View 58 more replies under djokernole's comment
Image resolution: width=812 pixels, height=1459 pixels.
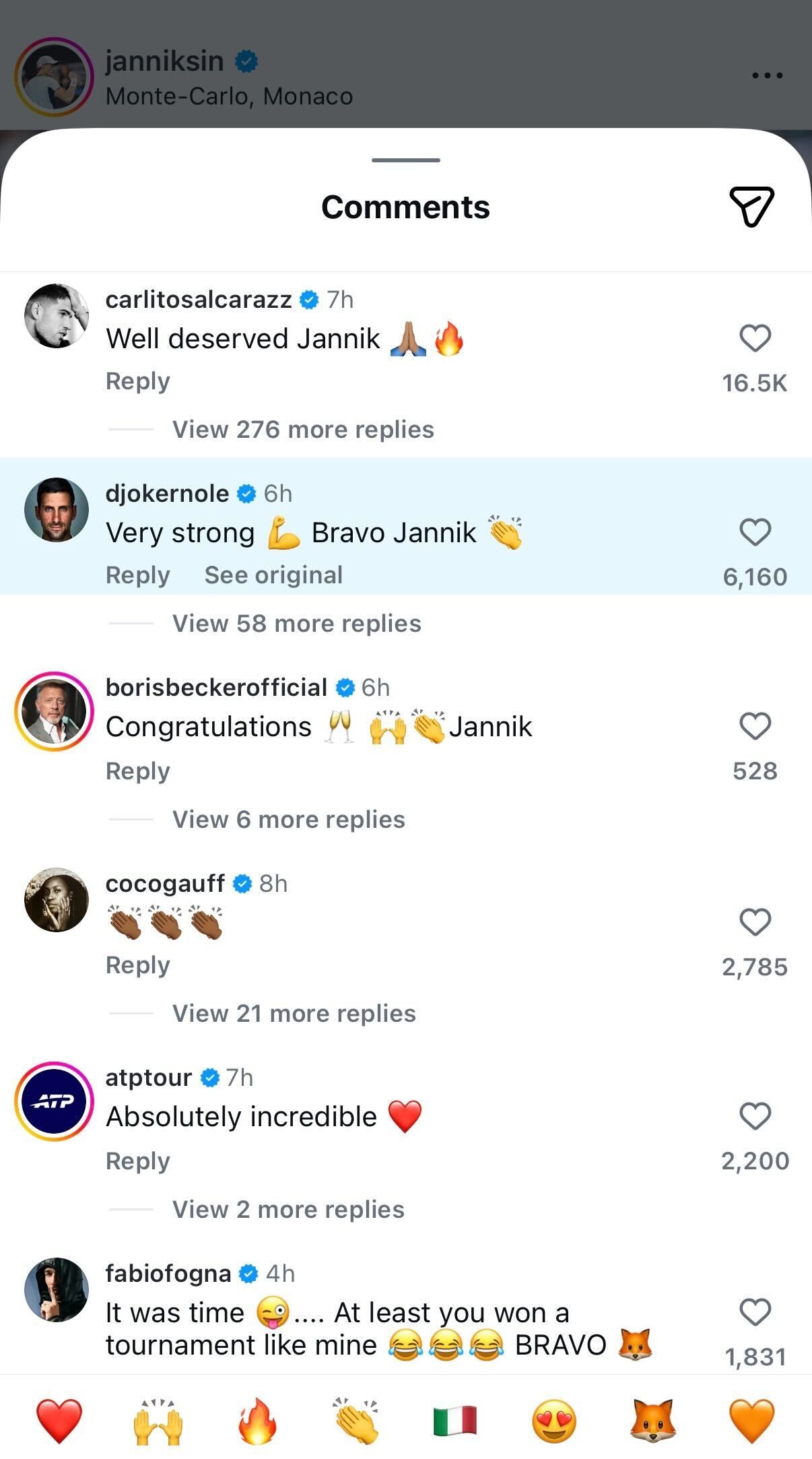(x=296, y=623)
